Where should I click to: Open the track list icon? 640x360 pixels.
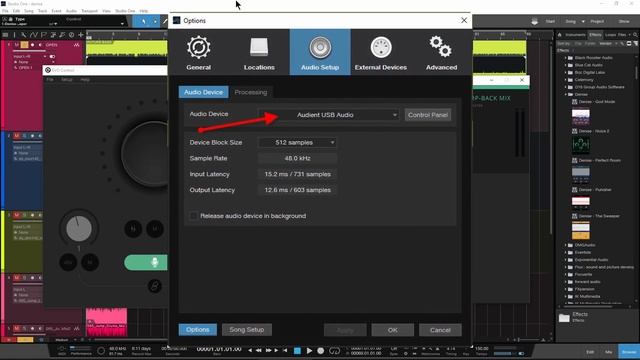(5, 35)
